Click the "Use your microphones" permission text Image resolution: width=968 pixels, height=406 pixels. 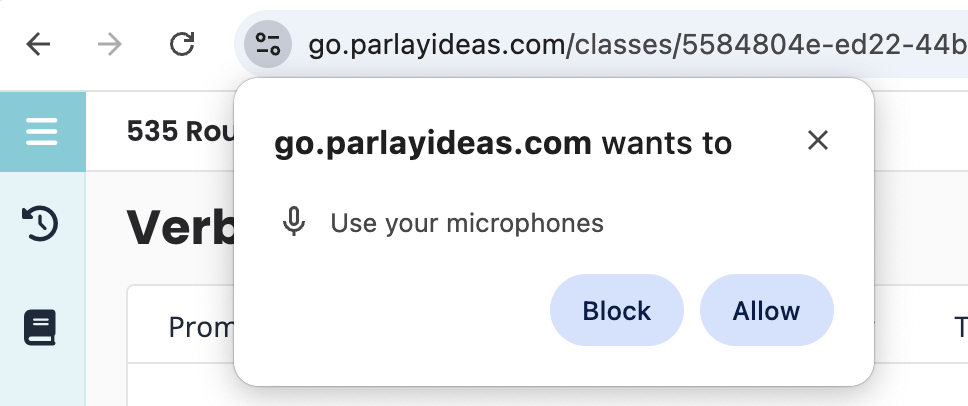(467, 222)
